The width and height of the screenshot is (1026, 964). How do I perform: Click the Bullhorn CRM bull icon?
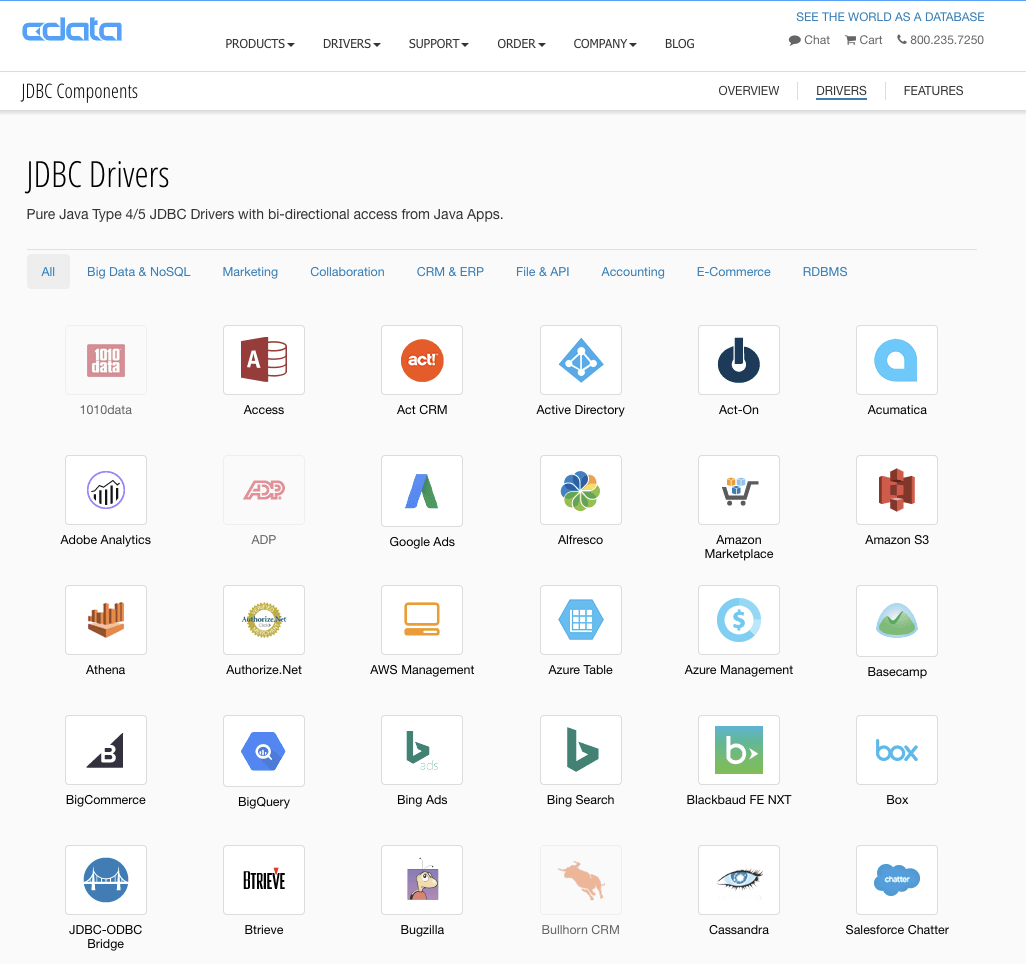click(580, 880)
